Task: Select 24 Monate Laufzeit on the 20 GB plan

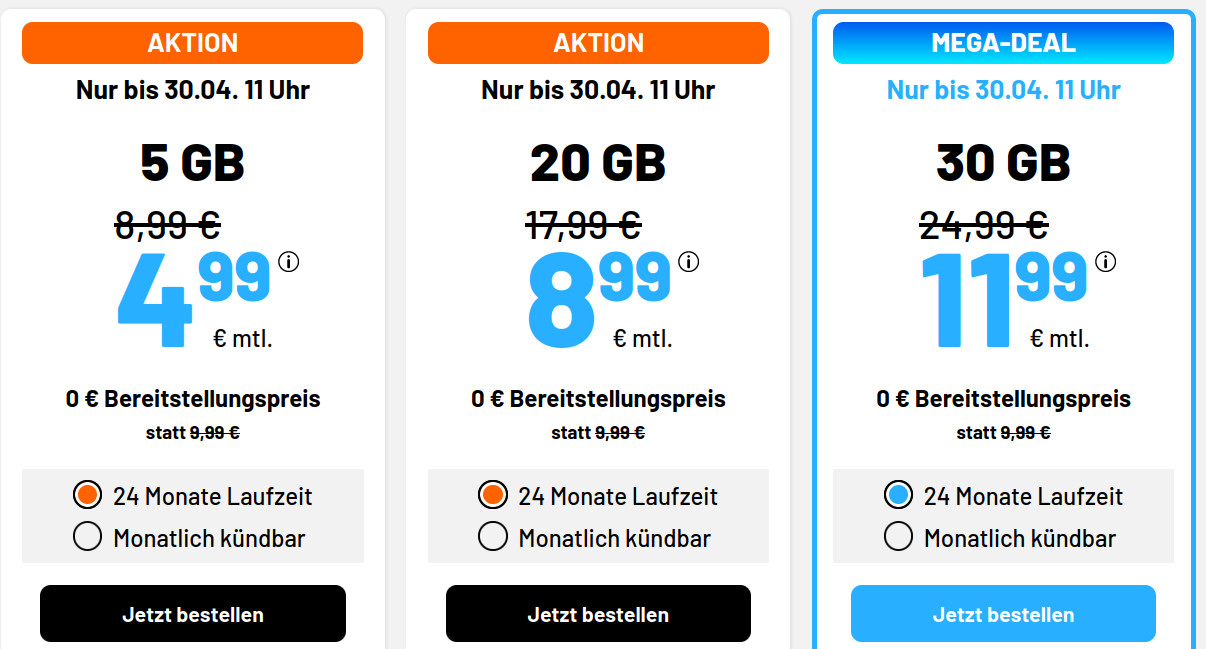Action: pyautogui.click(x=492, y=496)
